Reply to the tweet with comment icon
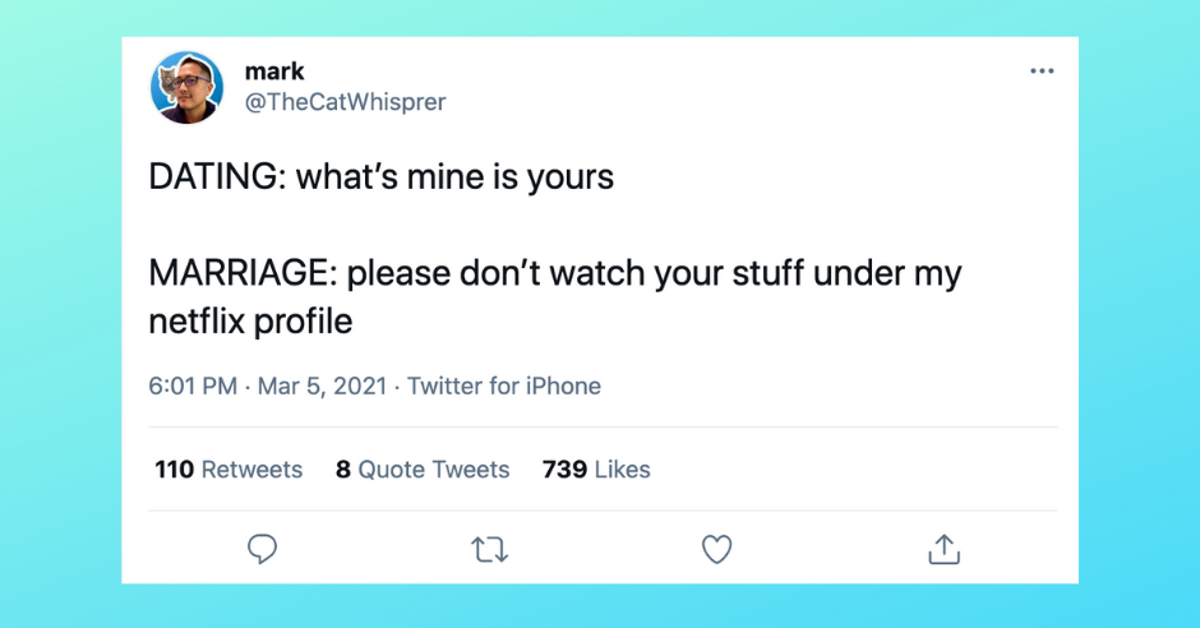This screenshot has height=628, width=1200. (263, 548)
